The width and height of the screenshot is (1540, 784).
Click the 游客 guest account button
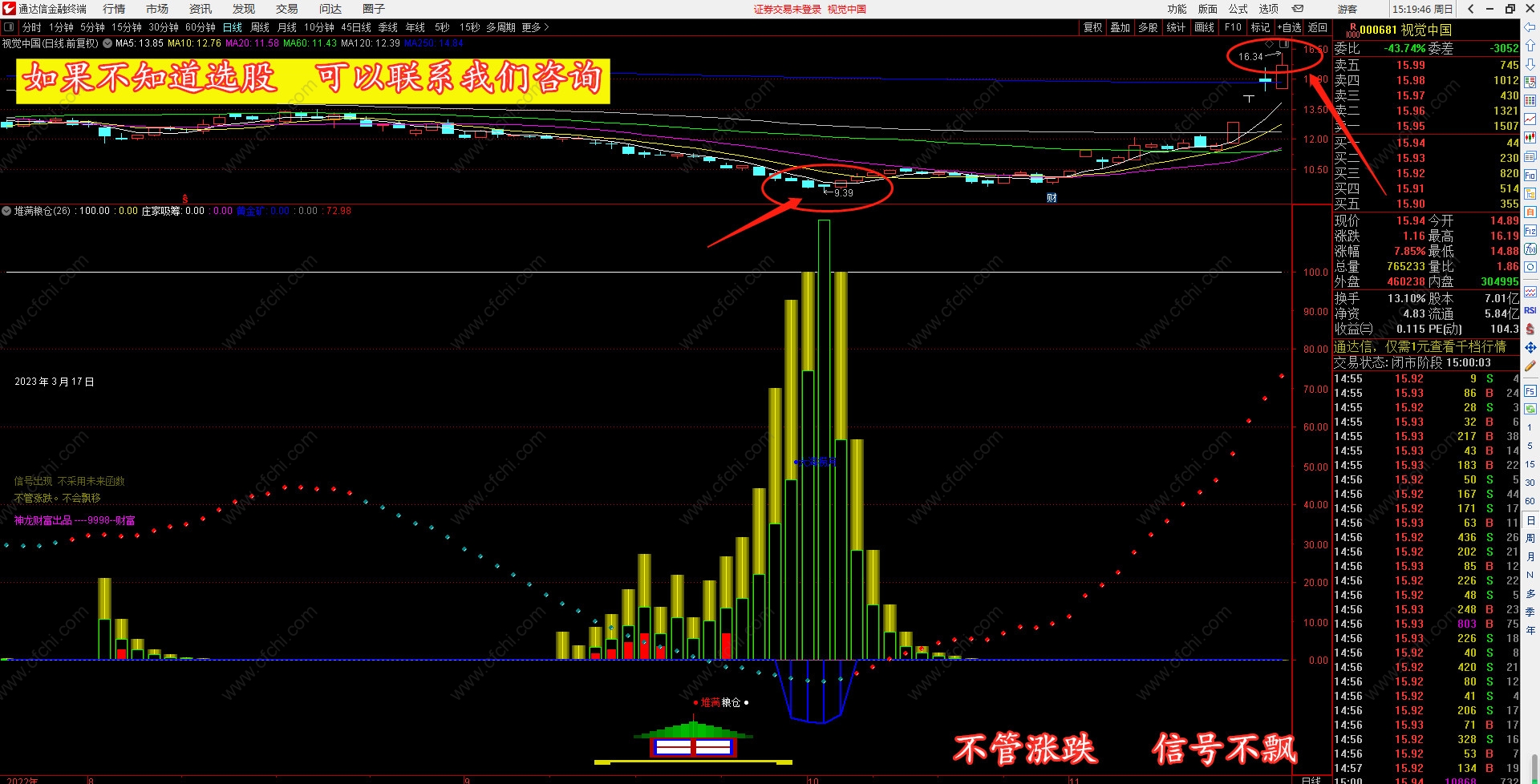(1347, 9)
